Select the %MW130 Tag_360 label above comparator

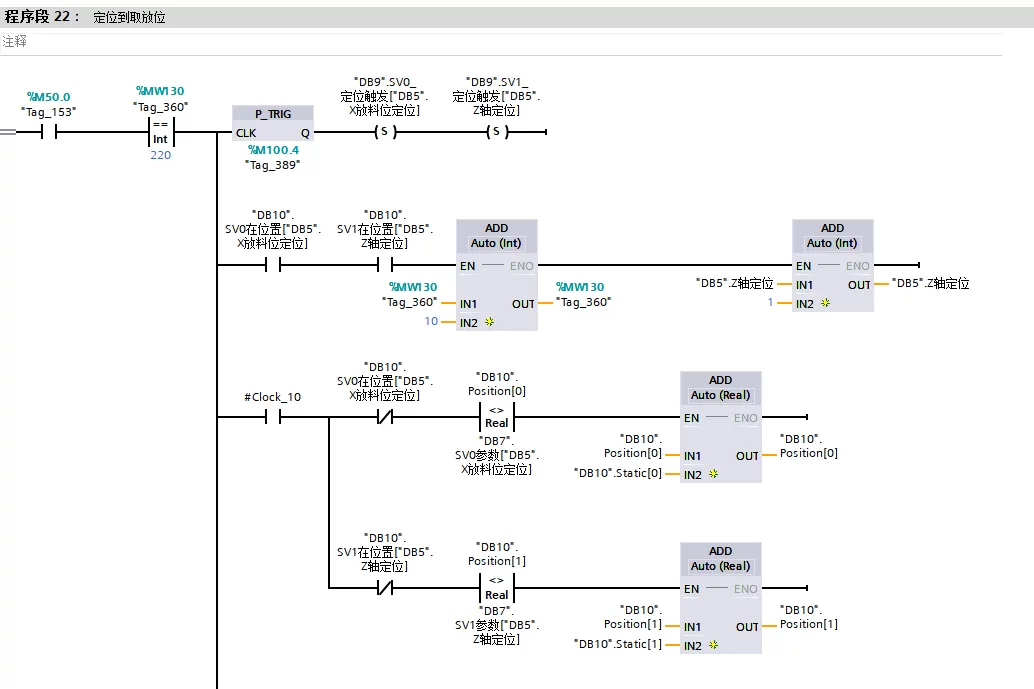point(160,99)
